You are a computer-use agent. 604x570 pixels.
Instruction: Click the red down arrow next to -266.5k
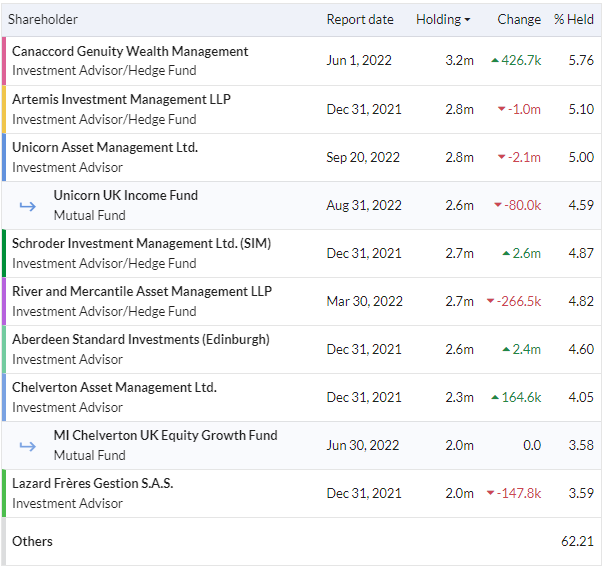(x=490, y=301)
